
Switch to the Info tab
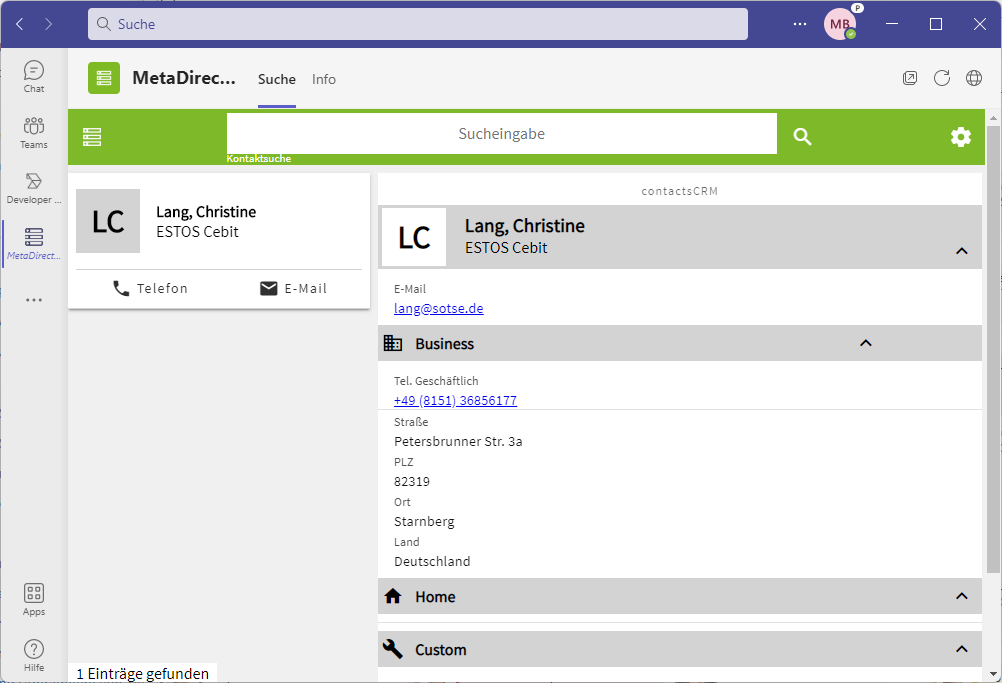pyautogui.click(x=324, y=79)
